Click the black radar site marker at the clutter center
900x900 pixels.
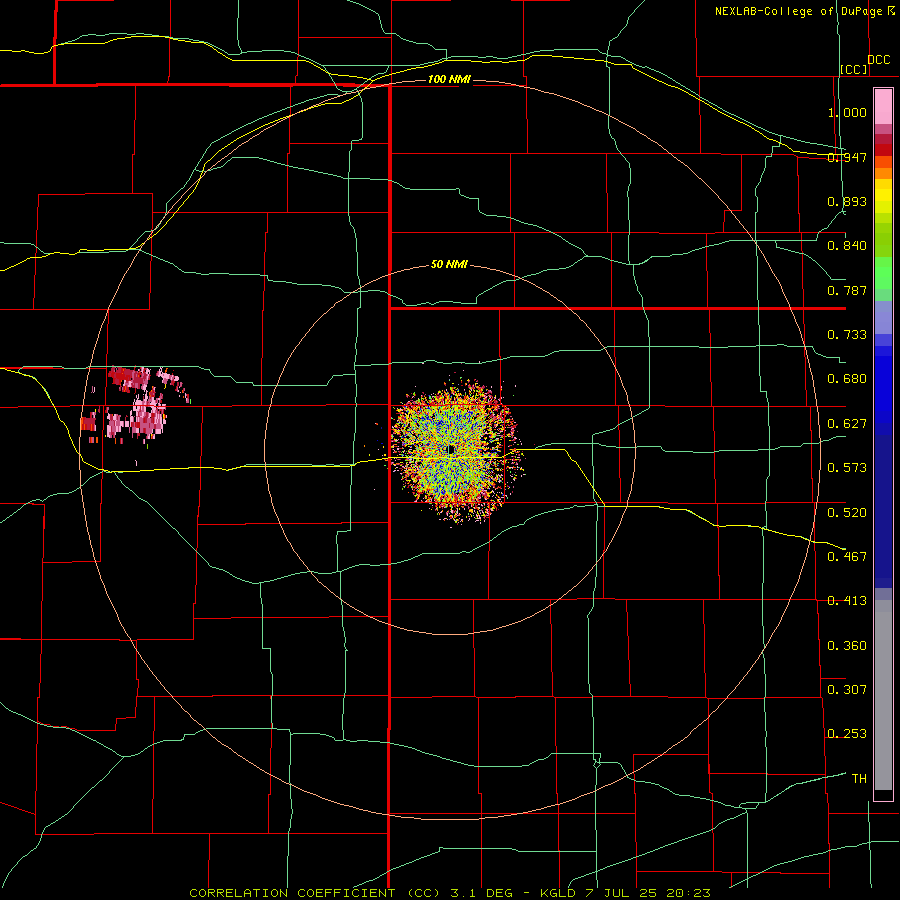tap(451, 449)
